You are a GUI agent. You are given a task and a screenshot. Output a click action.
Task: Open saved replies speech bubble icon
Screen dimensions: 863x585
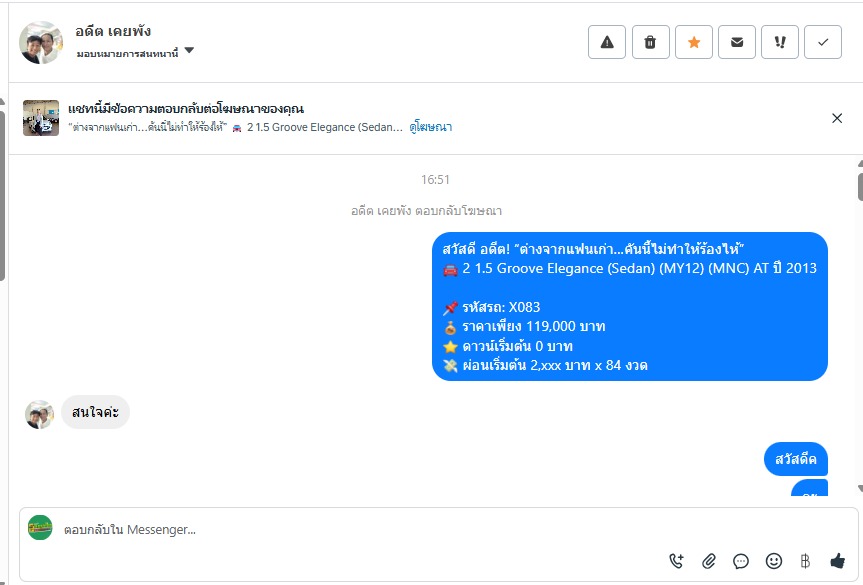(x=741, y=561)
